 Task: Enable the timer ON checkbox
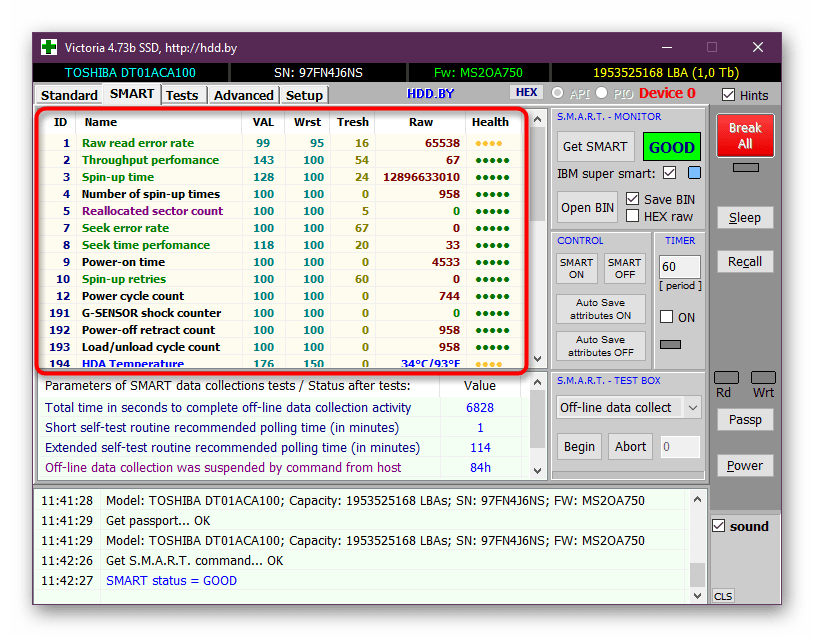click(x=667, y=317)
